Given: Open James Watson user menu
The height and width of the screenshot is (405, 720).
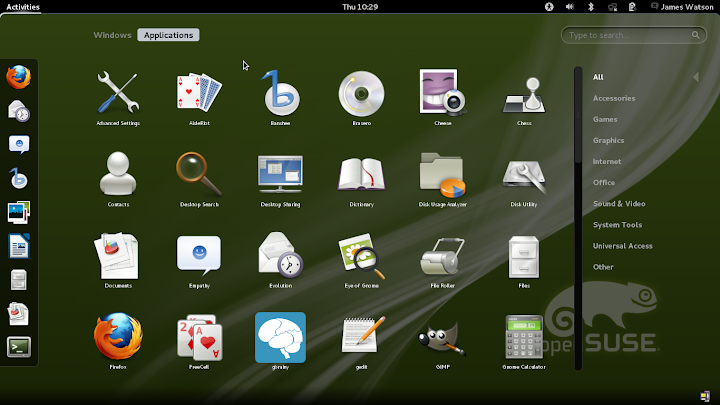Looking at the screenshot, I should coord(682,7).
